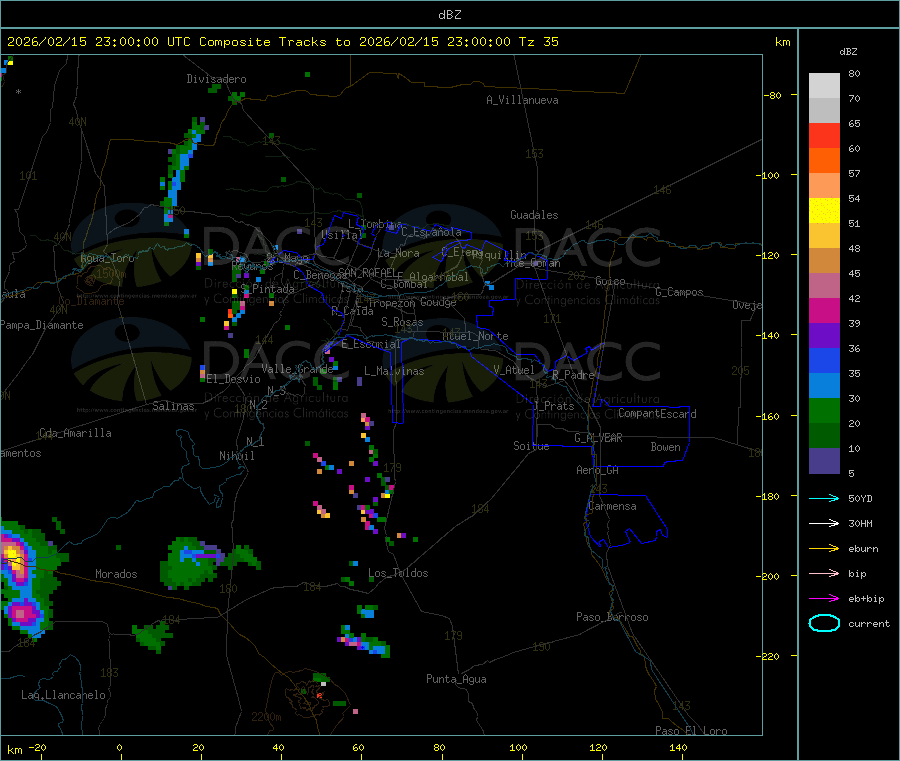
Task: Click the 'Paso_El_Loro' map label
Action: coord(691,731)
